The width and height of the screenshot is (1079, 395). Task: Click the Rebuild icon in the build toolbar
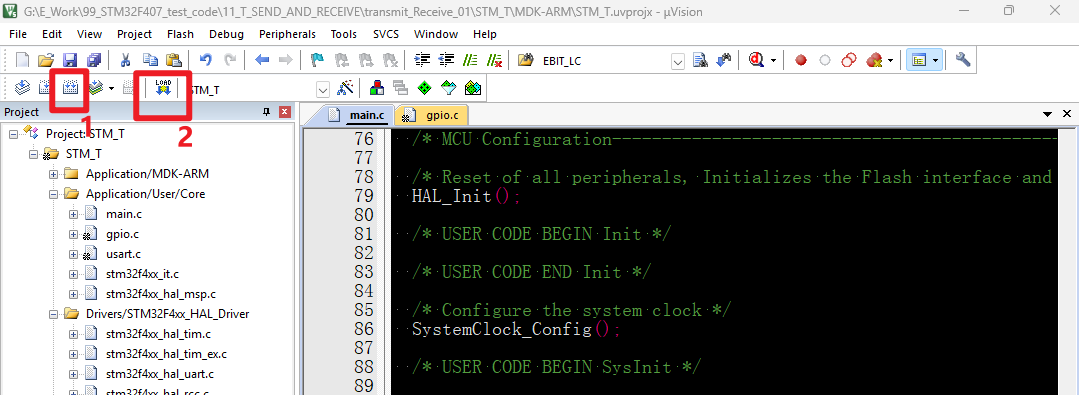click(70, 88)
